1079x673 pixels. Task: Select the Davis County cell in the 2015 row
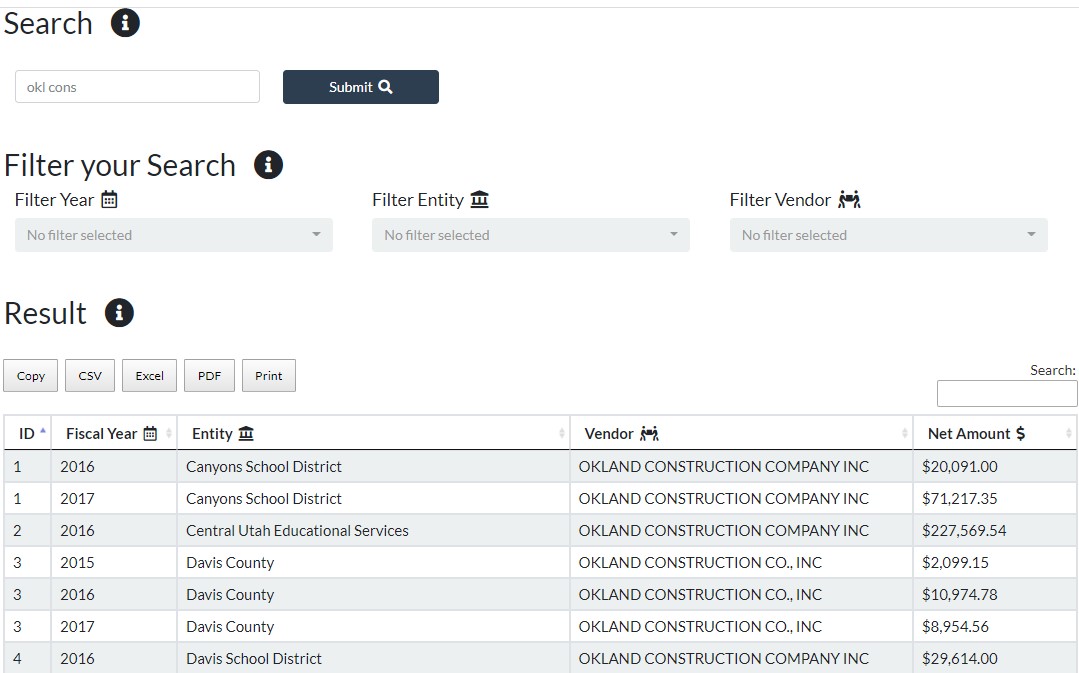click(374, 562)
